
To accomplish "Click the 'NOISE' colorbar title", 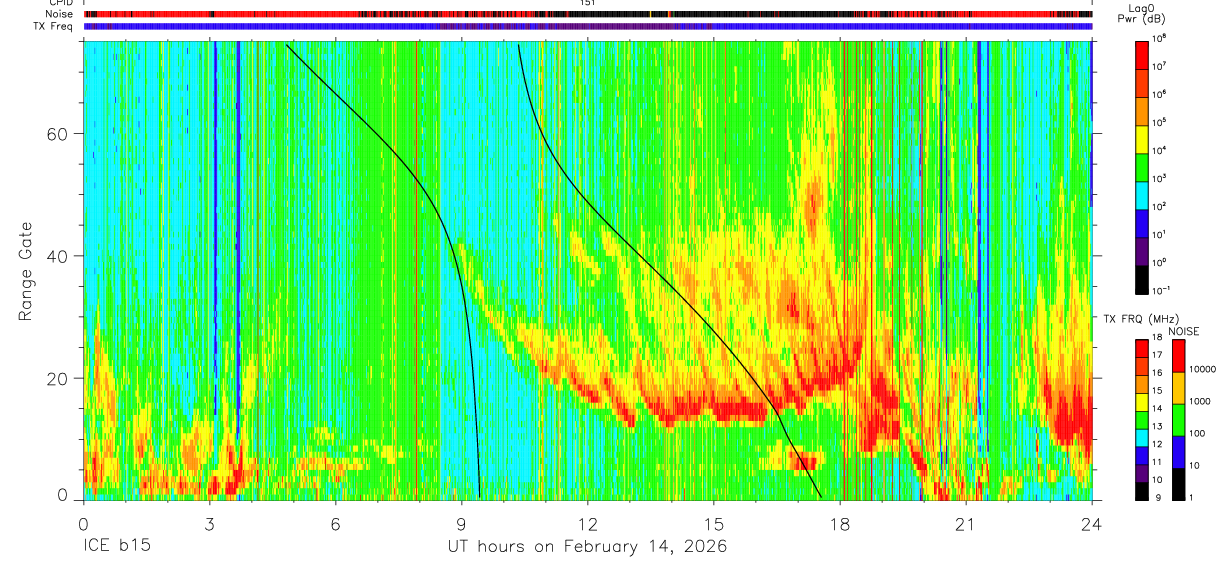I will tap(1184, 331).
